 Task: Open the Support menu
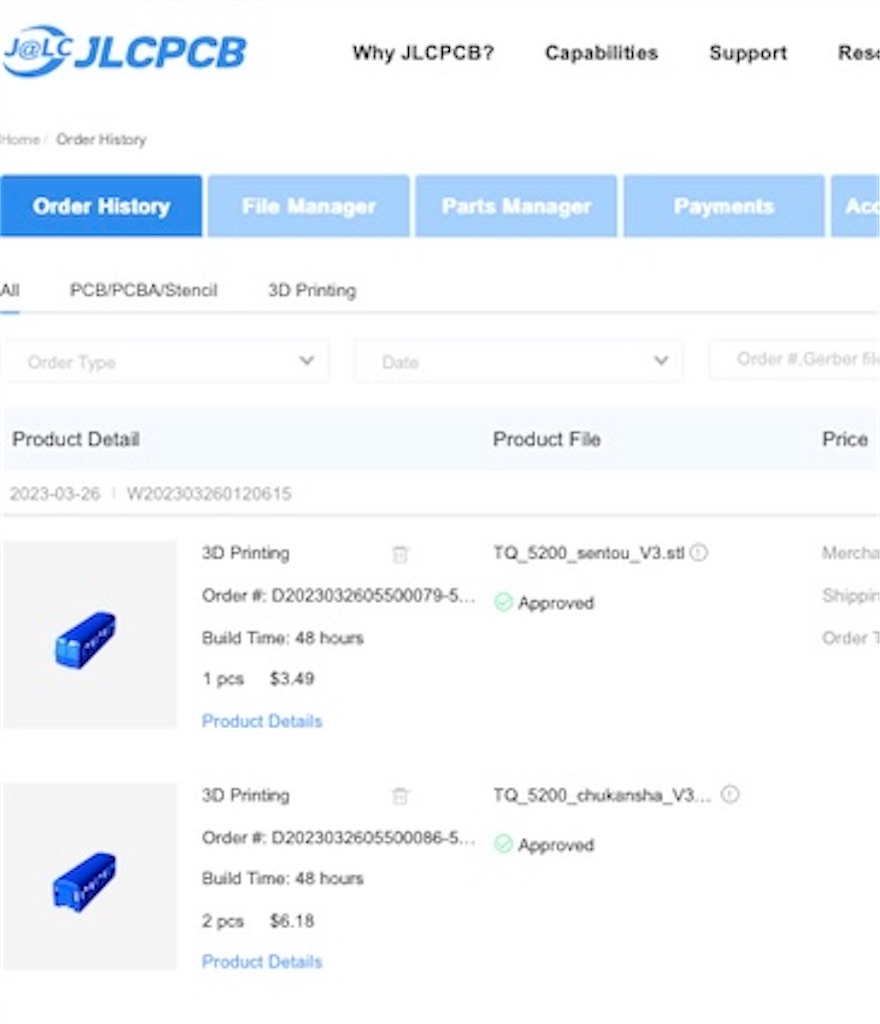tap(748, 53)
